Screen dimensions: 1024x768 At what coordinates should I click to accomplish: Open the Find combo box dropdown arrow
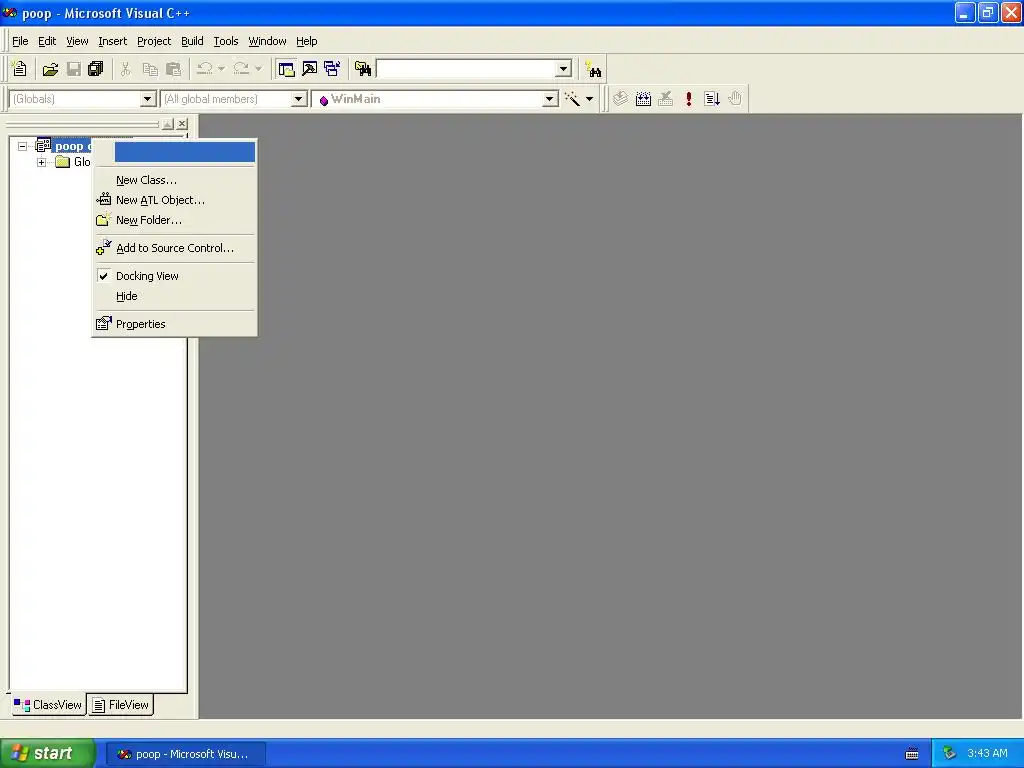563,69
